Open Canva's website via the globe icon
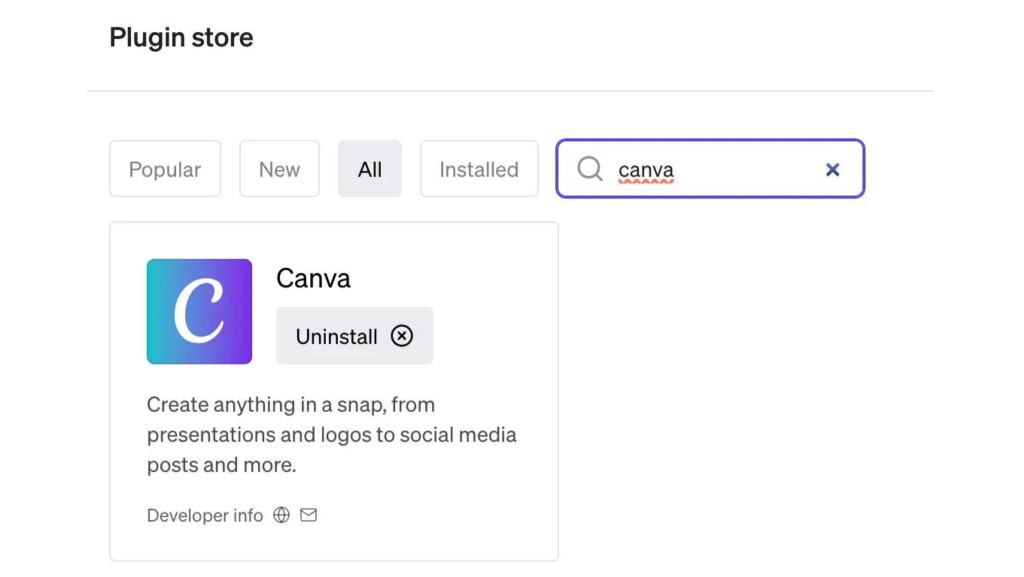The image size is (1024, 577). tap(281, 515)
